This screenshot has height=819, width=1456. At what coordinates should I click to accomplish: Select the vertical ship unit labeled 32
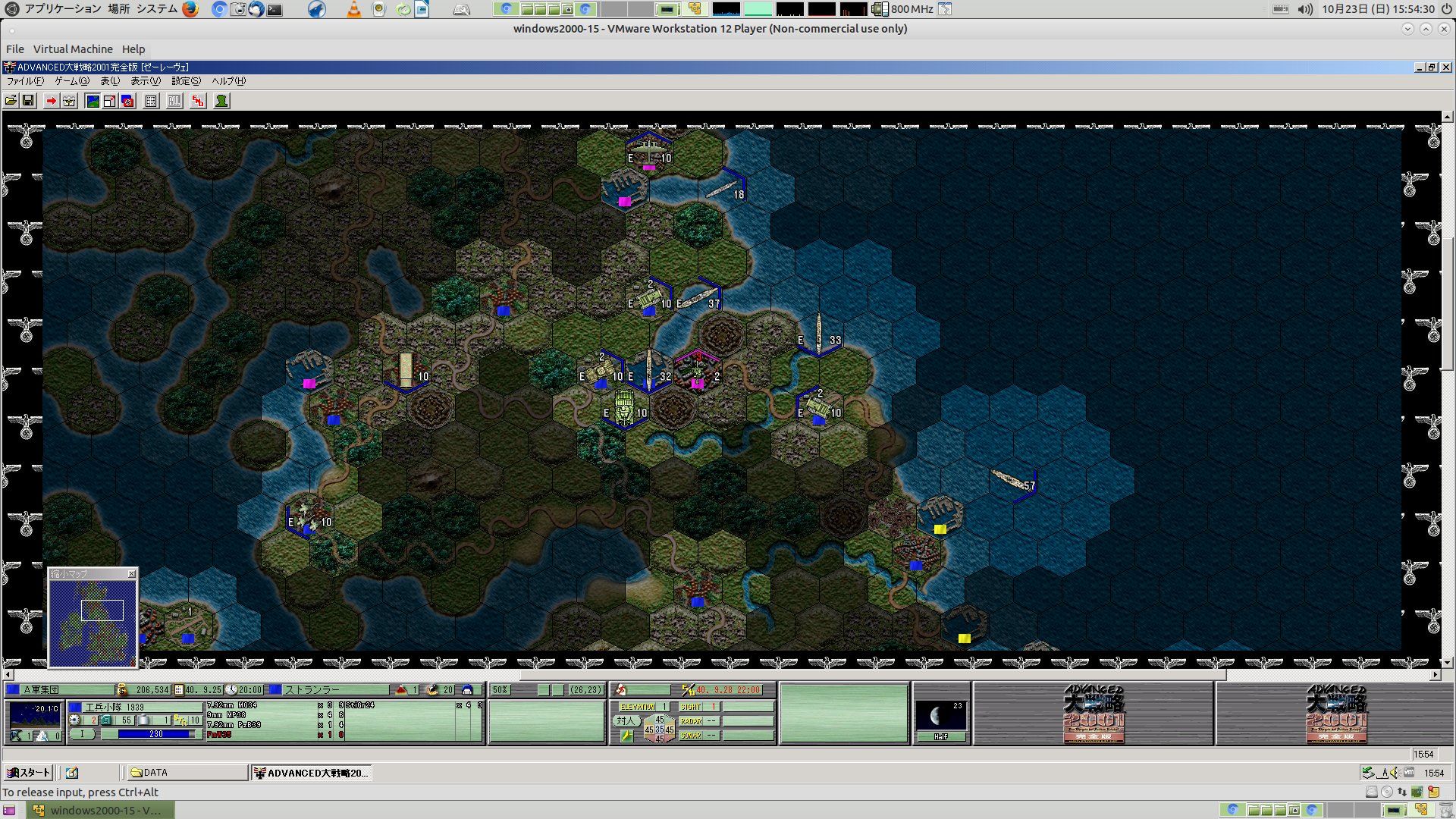(649, 370)
